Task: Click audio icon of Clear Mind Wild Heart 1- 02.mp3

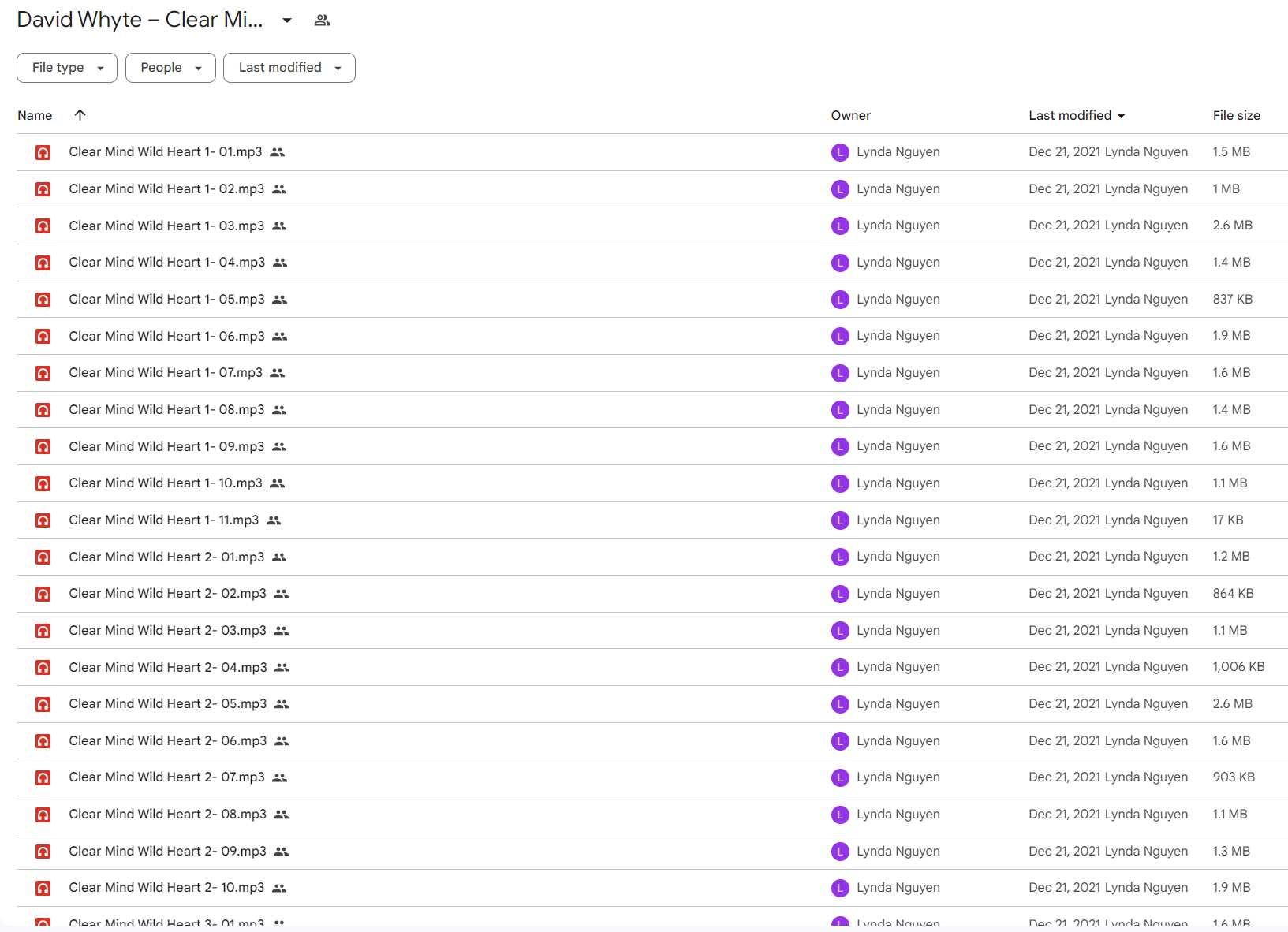Action: point(43,189)
